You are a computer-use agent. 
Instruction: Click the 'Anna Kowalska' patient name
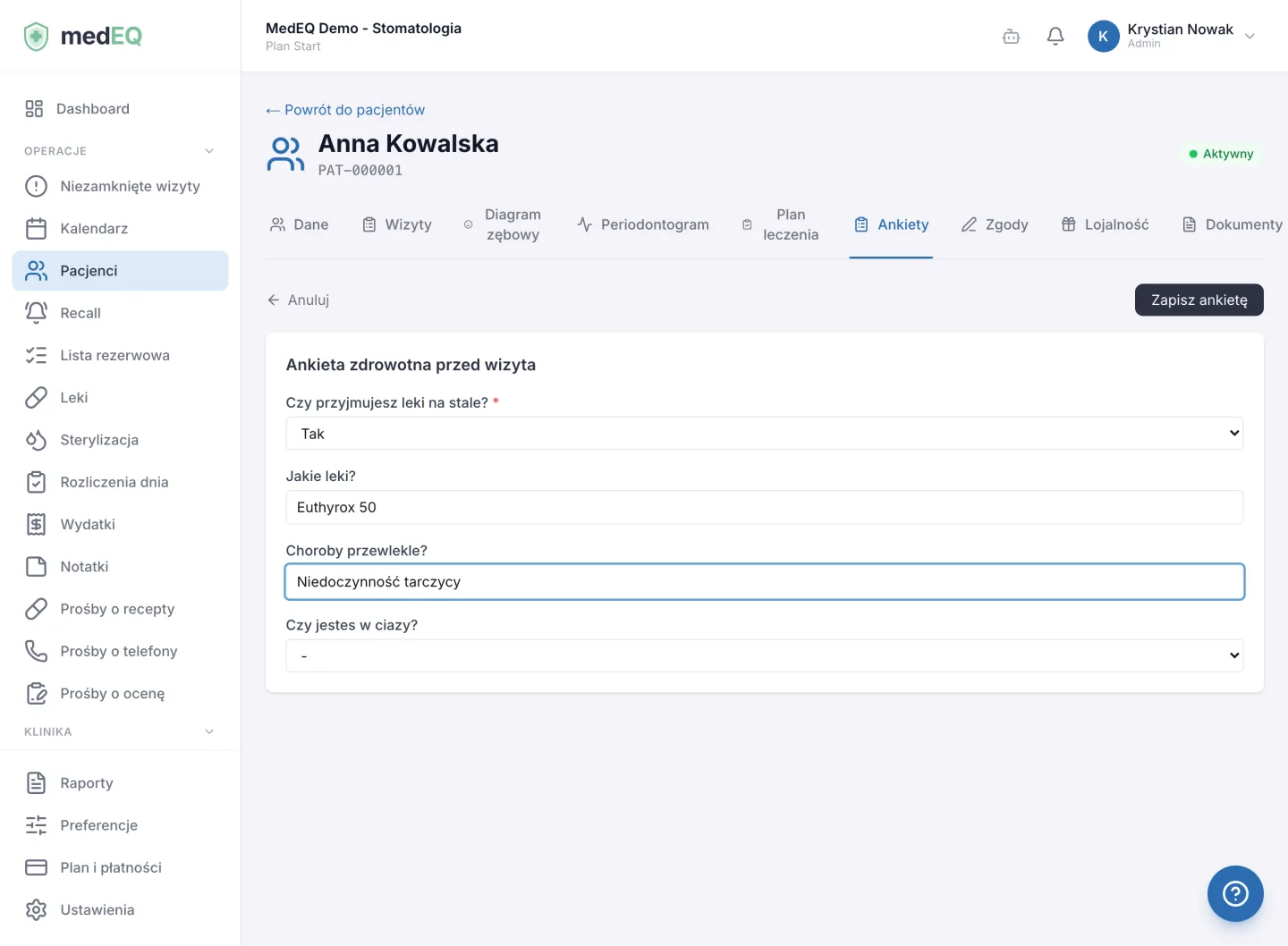pyautogui.click(x=409, y=144)
